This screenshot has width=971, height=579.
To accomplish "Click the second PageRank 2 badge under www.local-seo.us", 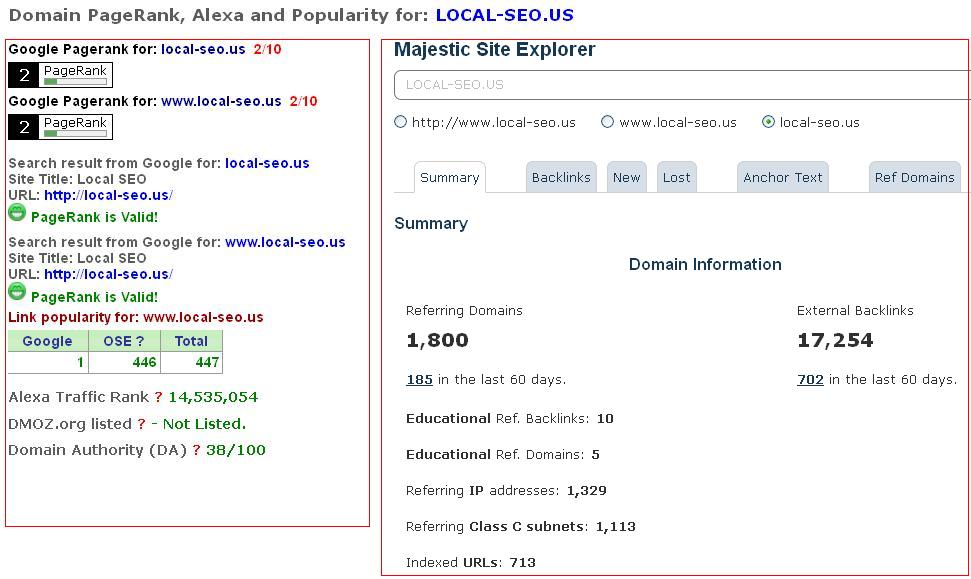I will pos(60,127).
